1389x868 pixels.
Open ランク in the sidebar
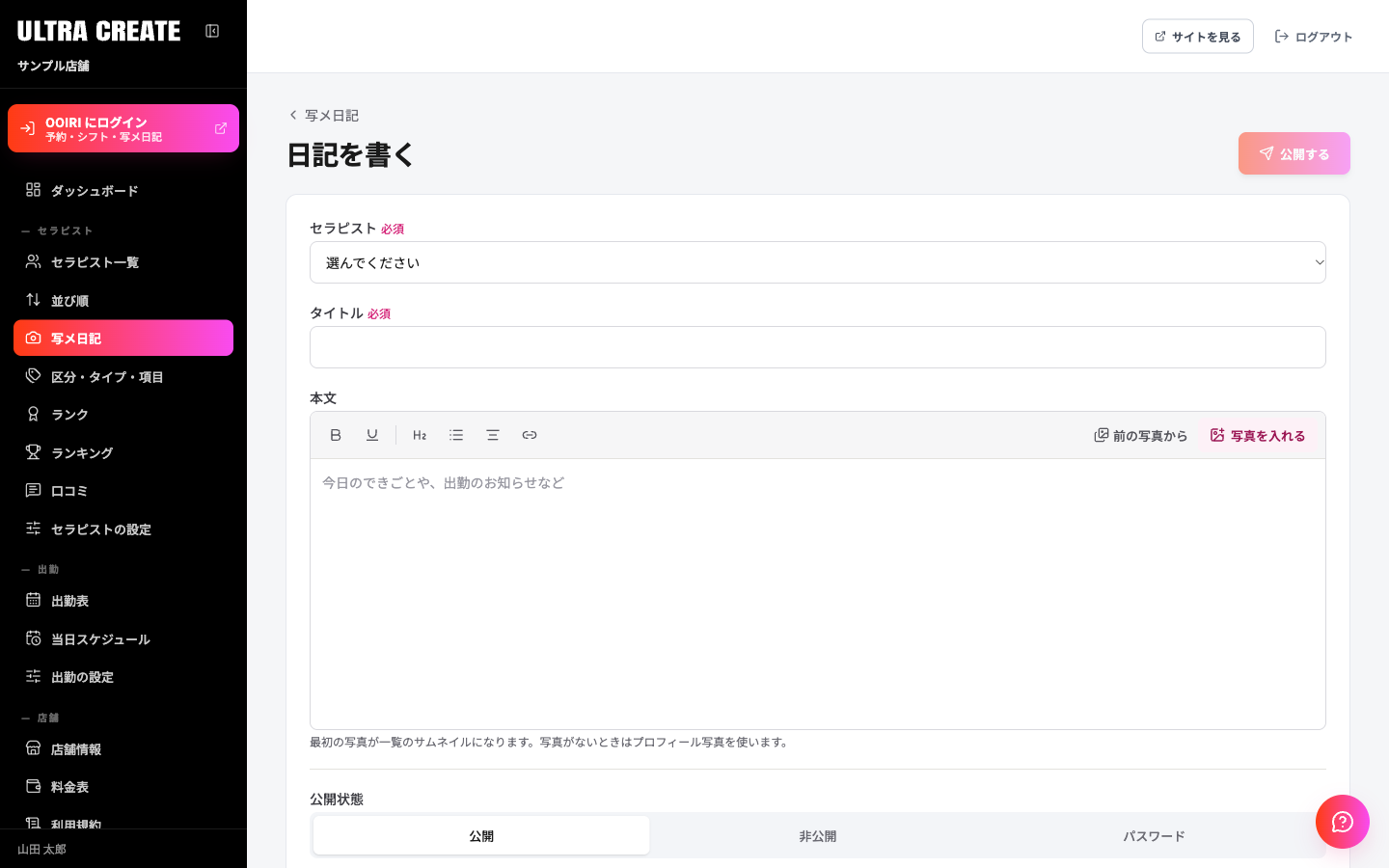tap(123, 415)
